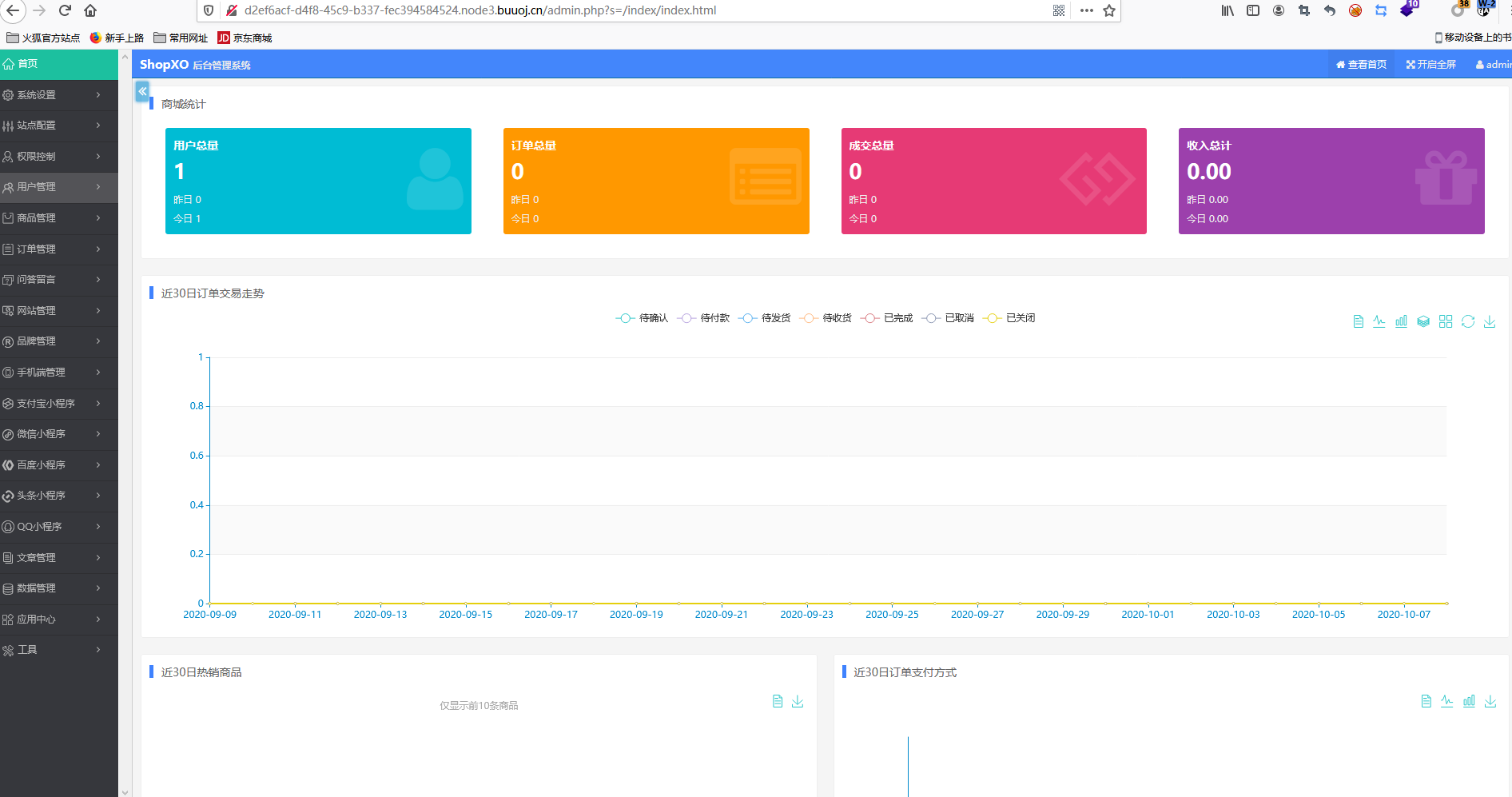This screenshot has height=797, width=1512.
Task: Open 火狐官方站点 bookmark
Action: 43,38
